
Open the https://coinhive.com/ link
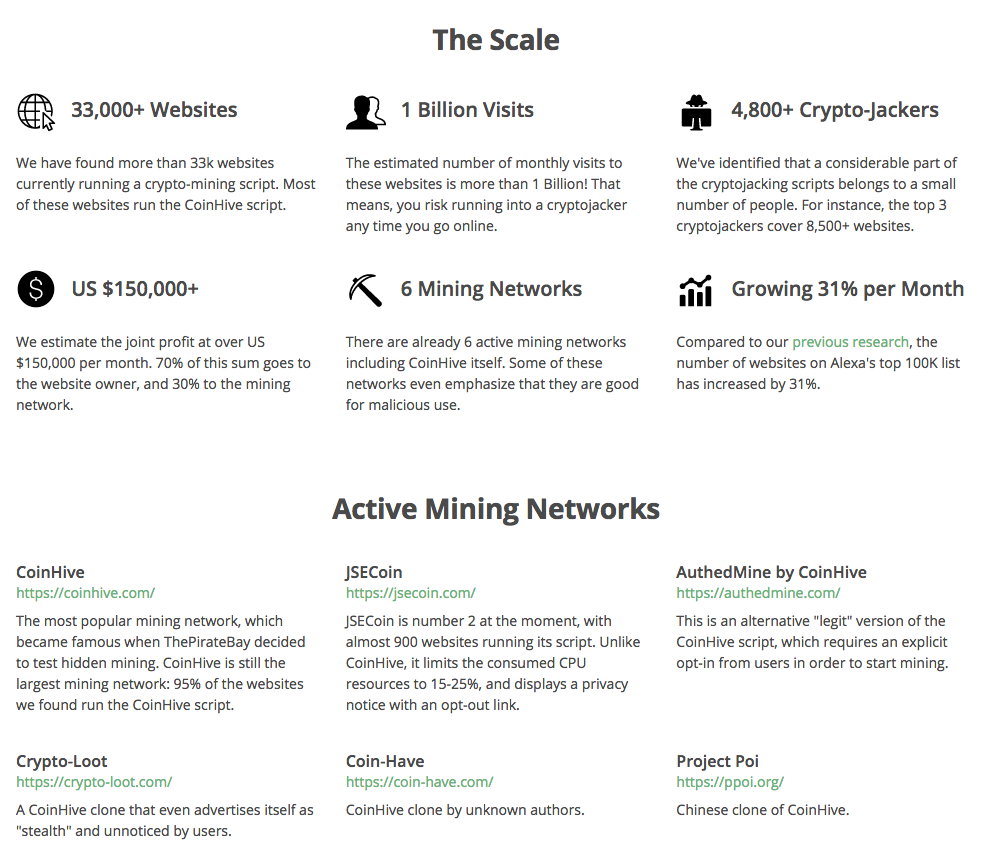[85, 593]
